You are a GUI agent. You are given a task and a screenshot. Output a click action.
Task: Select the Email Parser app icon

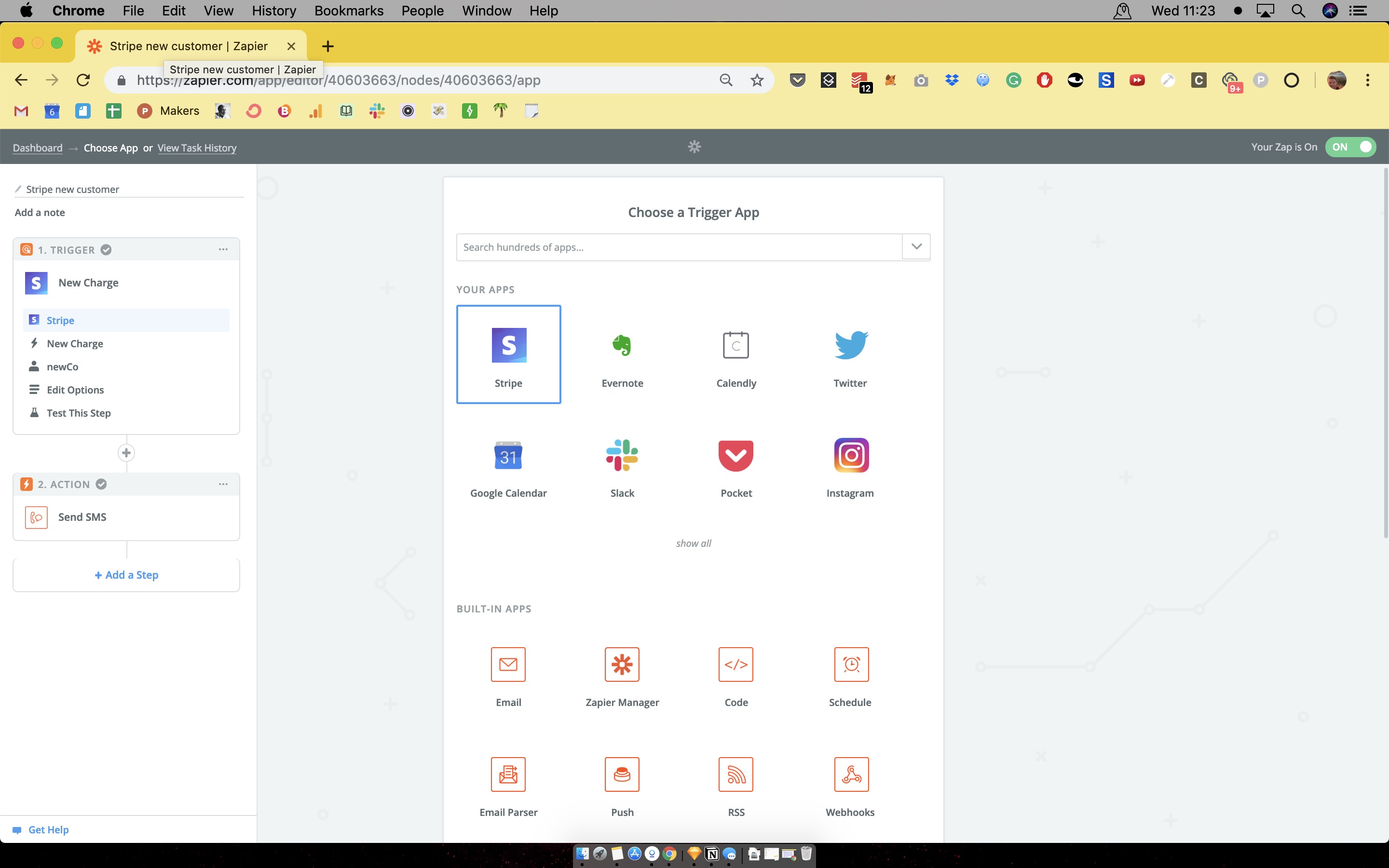click(508, 774)
